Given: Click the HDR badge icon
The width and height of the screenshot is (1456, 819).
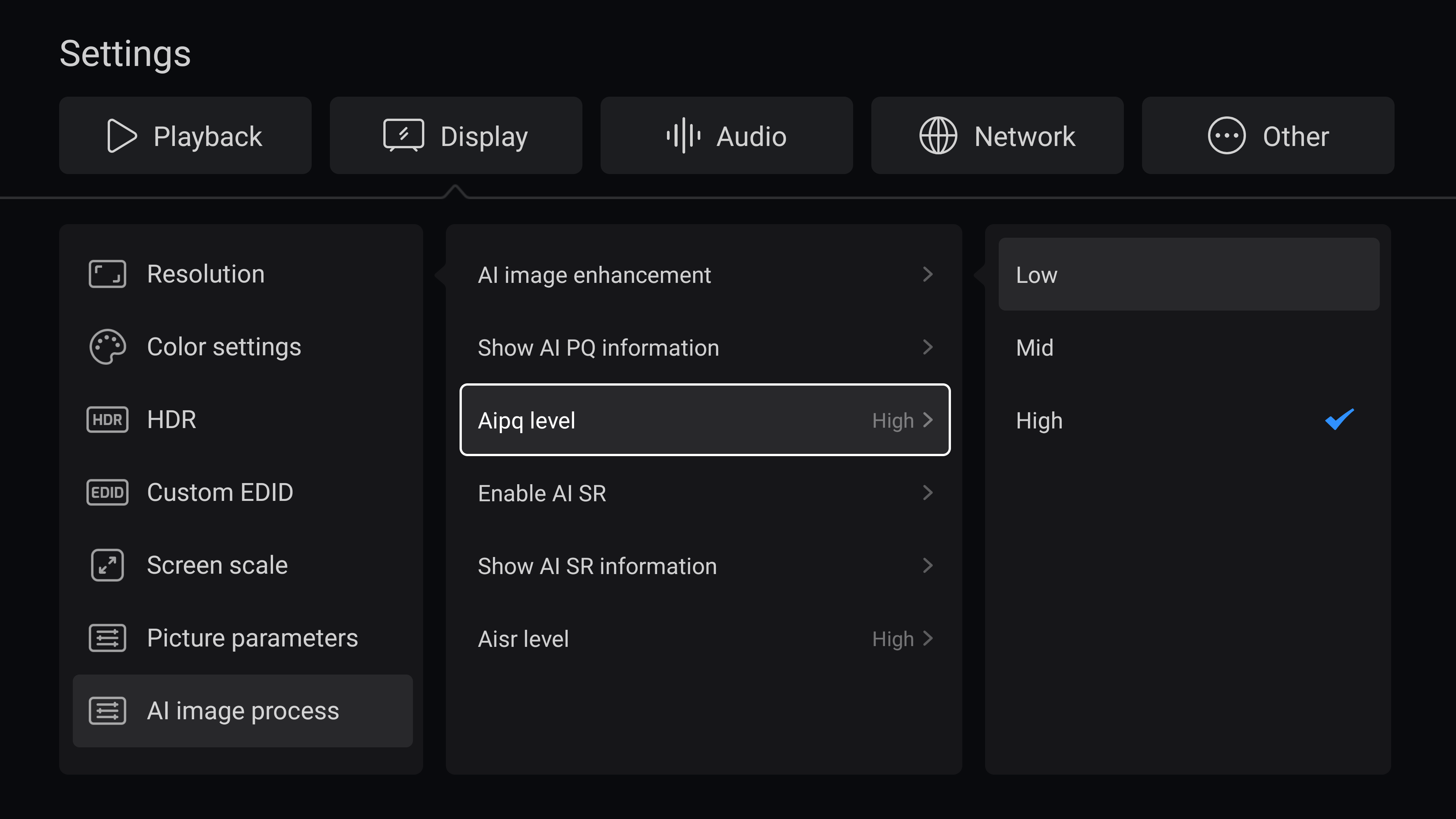Looking at the screenshot, I should (107, 419).
